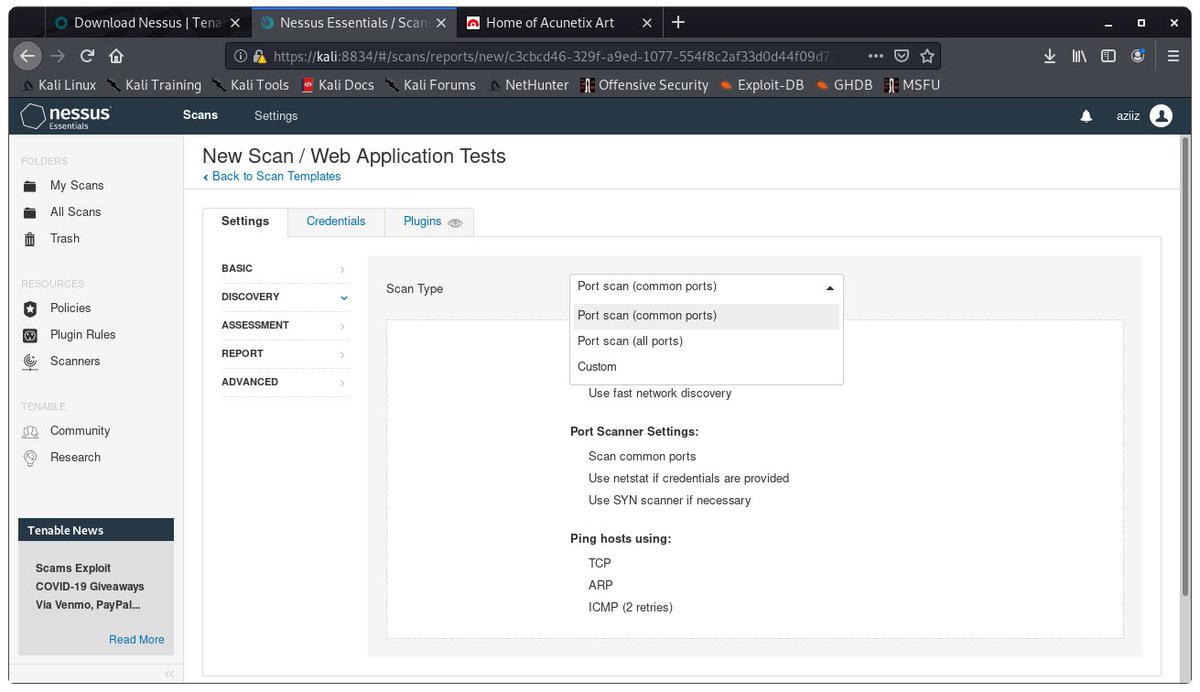Click the My Scans folder icon
This screenshot has height=692, width=1200.
point(30,186)
